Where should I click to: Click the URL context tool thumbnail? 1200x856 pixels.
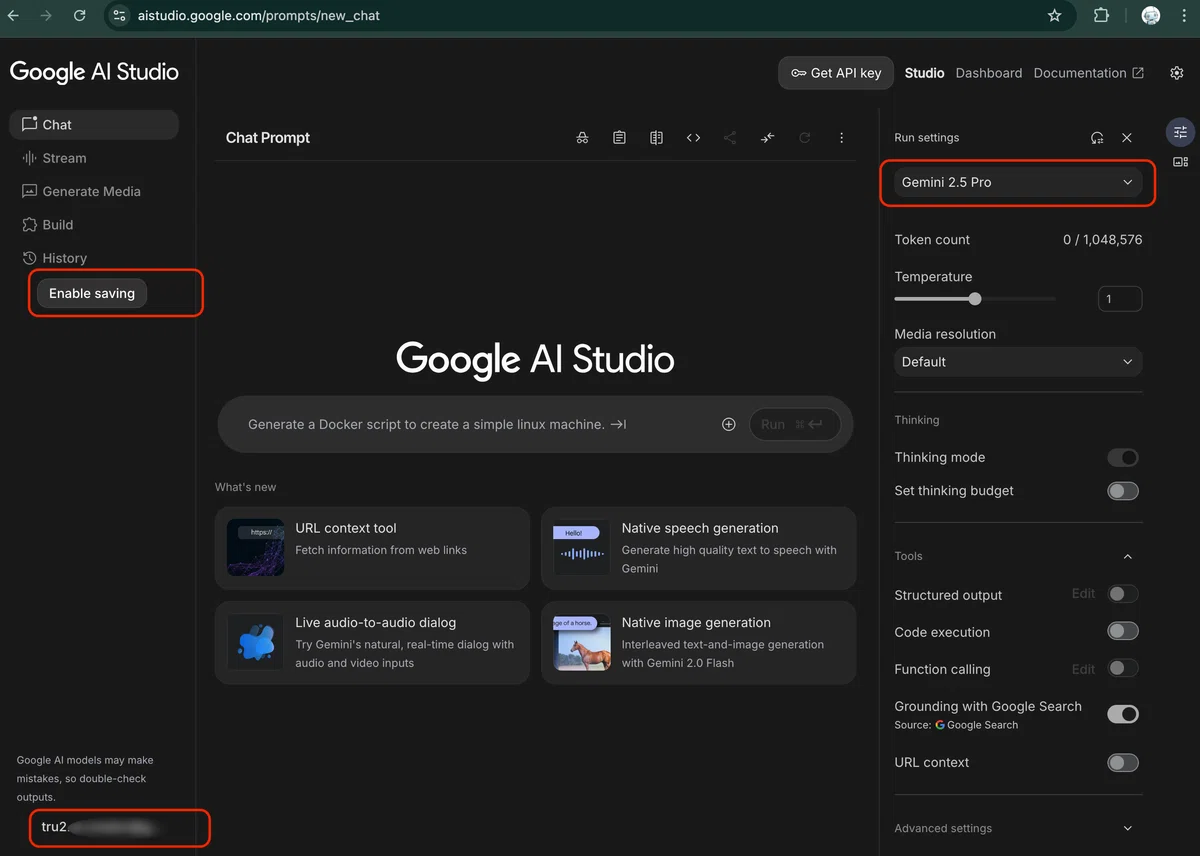pyautogui.click(x=256, y=548)
